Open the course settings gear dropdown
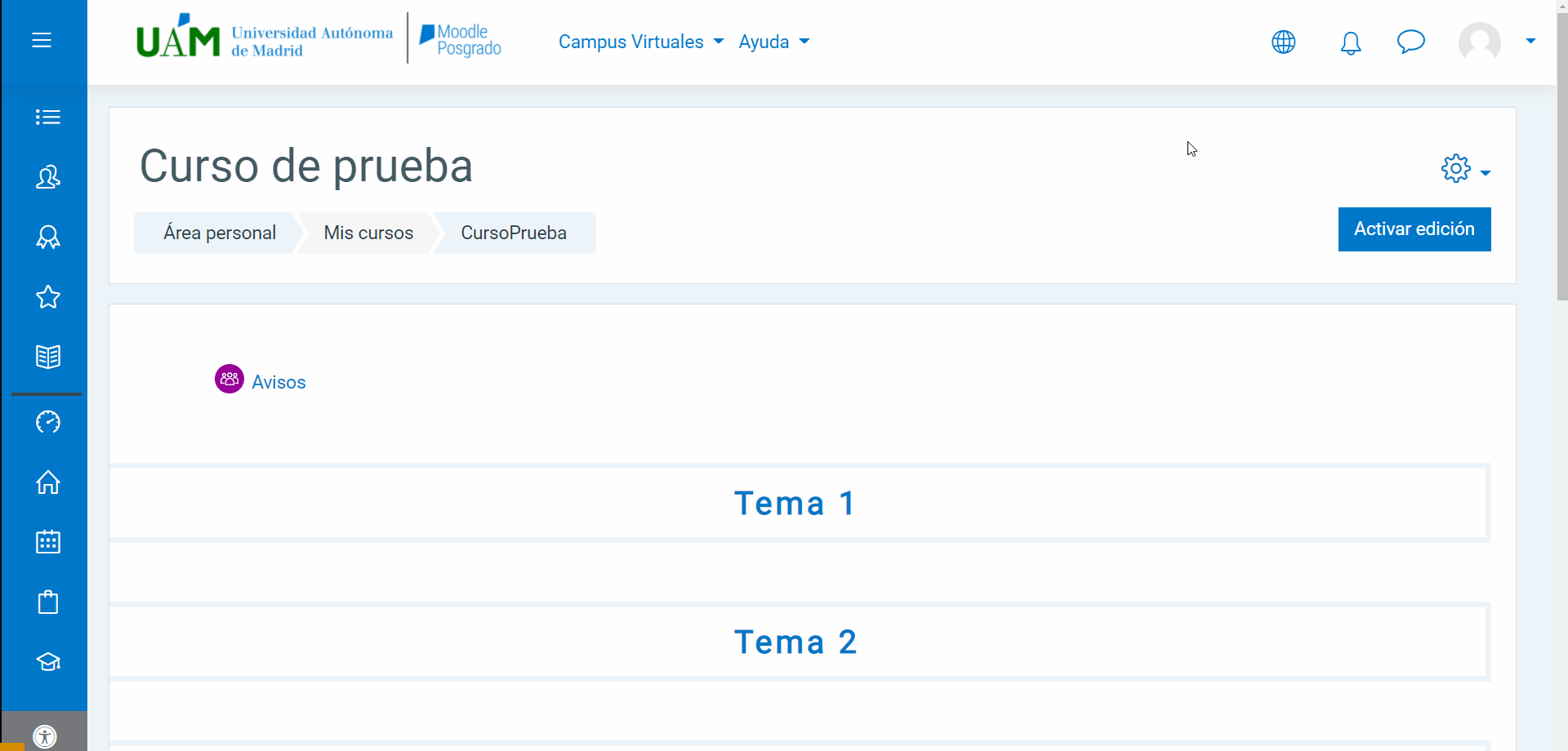1568x751 pixels. point(1465,169)
